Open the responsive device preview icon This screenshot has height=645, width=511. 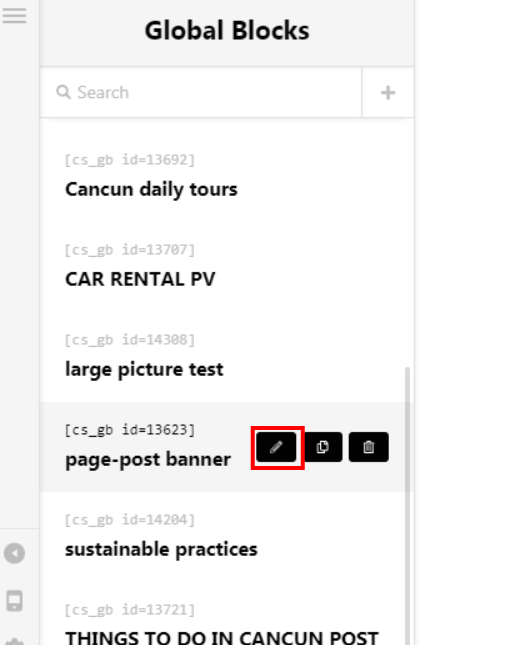(x=14, y=601)
